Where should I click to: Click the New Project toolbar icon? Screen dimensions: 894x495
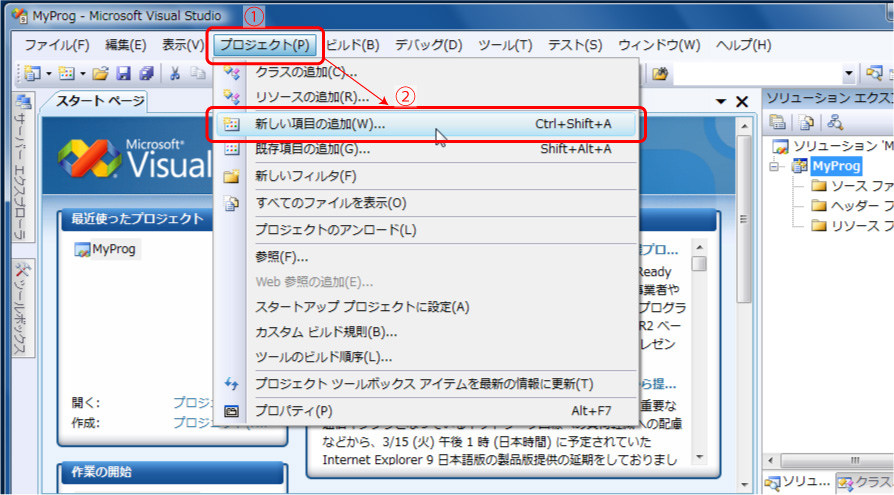point(31,73)
